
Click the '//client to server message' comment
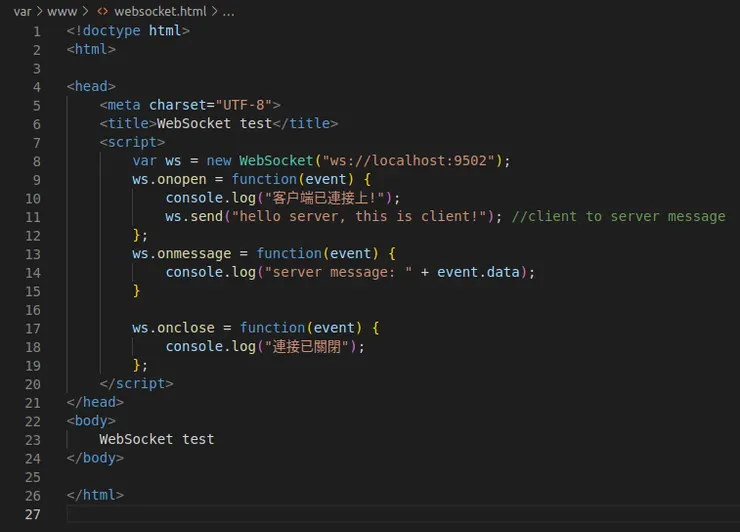[x=619, y=216]
